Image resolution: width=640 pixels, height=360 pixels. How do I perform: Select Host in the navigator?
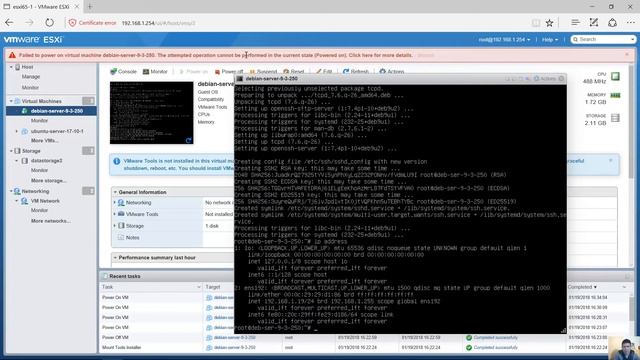[27, 67]
